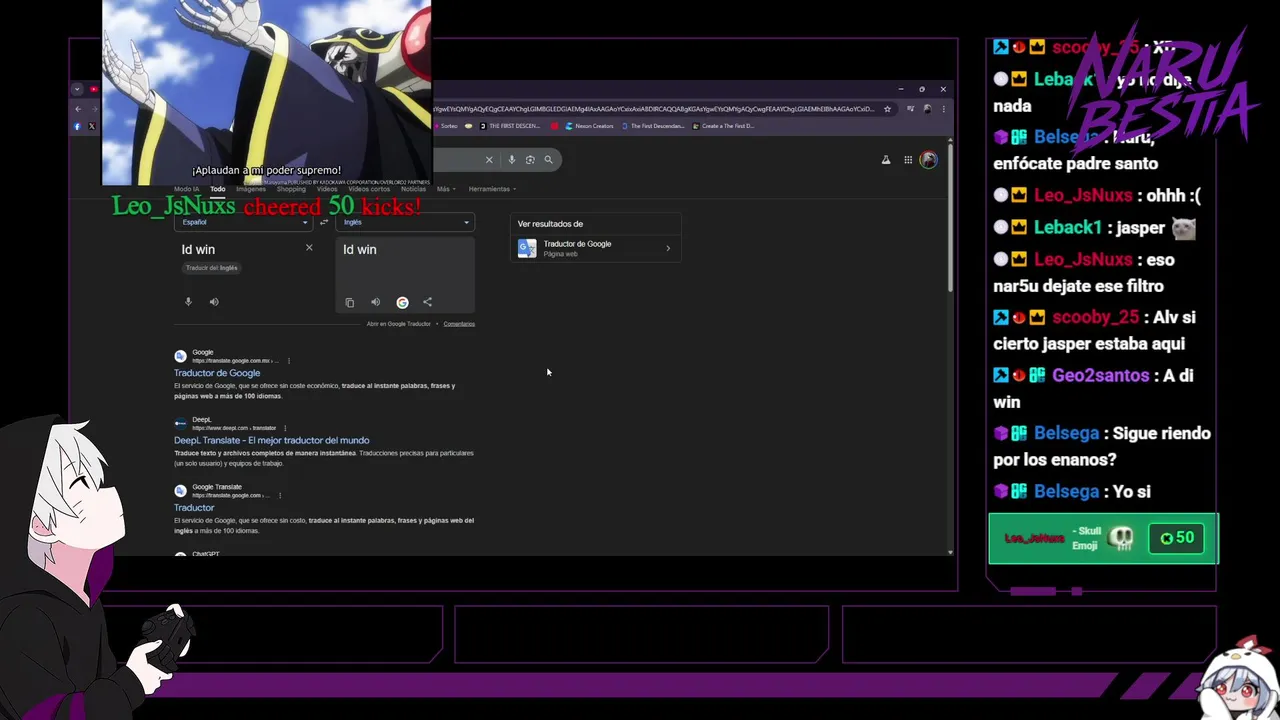
Task: Open the 'Nexon Creators' bookmark
Action: coord(589,126)
